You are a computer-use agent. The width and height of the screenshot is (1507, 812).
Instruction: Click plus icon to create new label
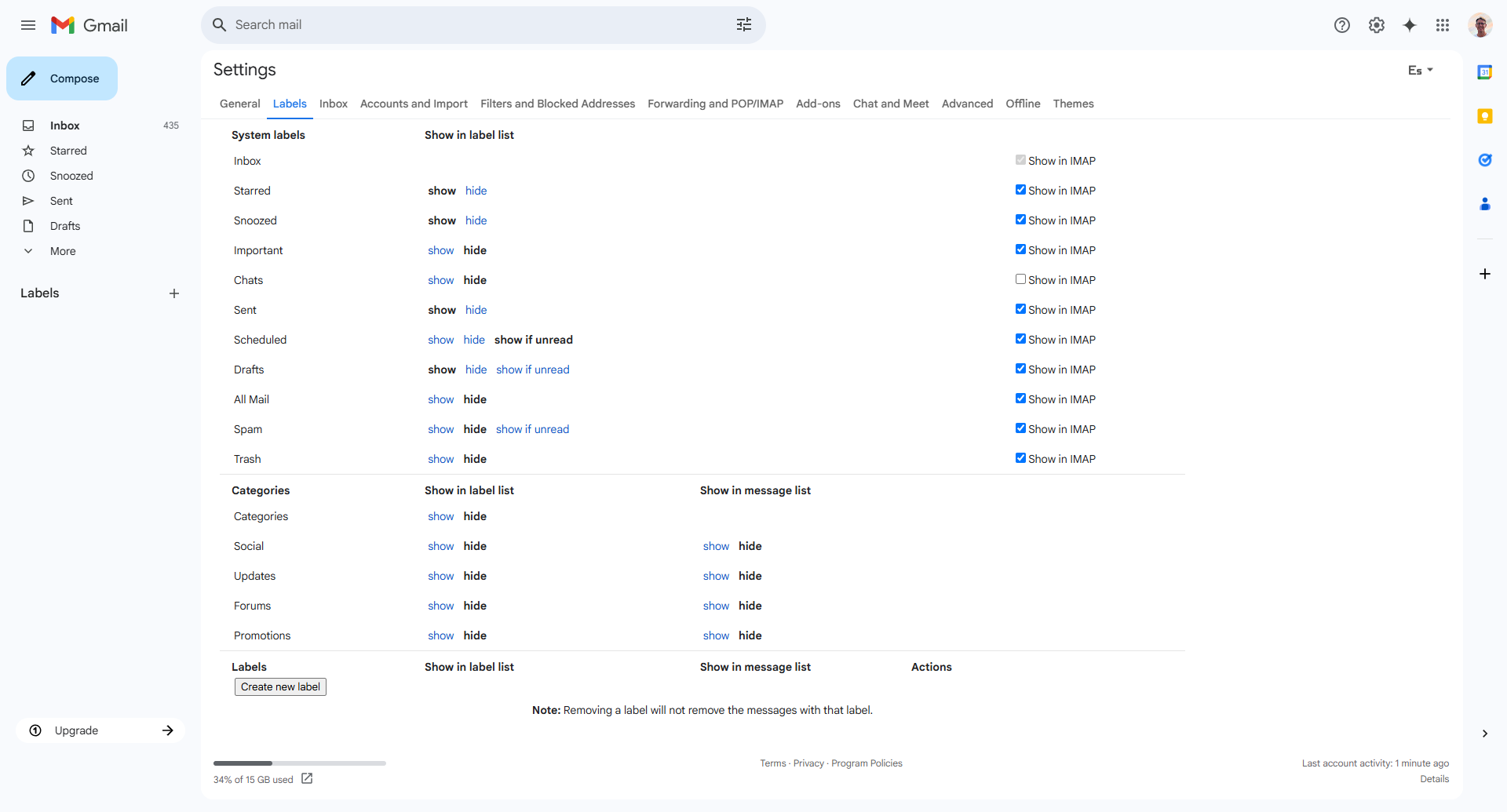coord(174,293)
